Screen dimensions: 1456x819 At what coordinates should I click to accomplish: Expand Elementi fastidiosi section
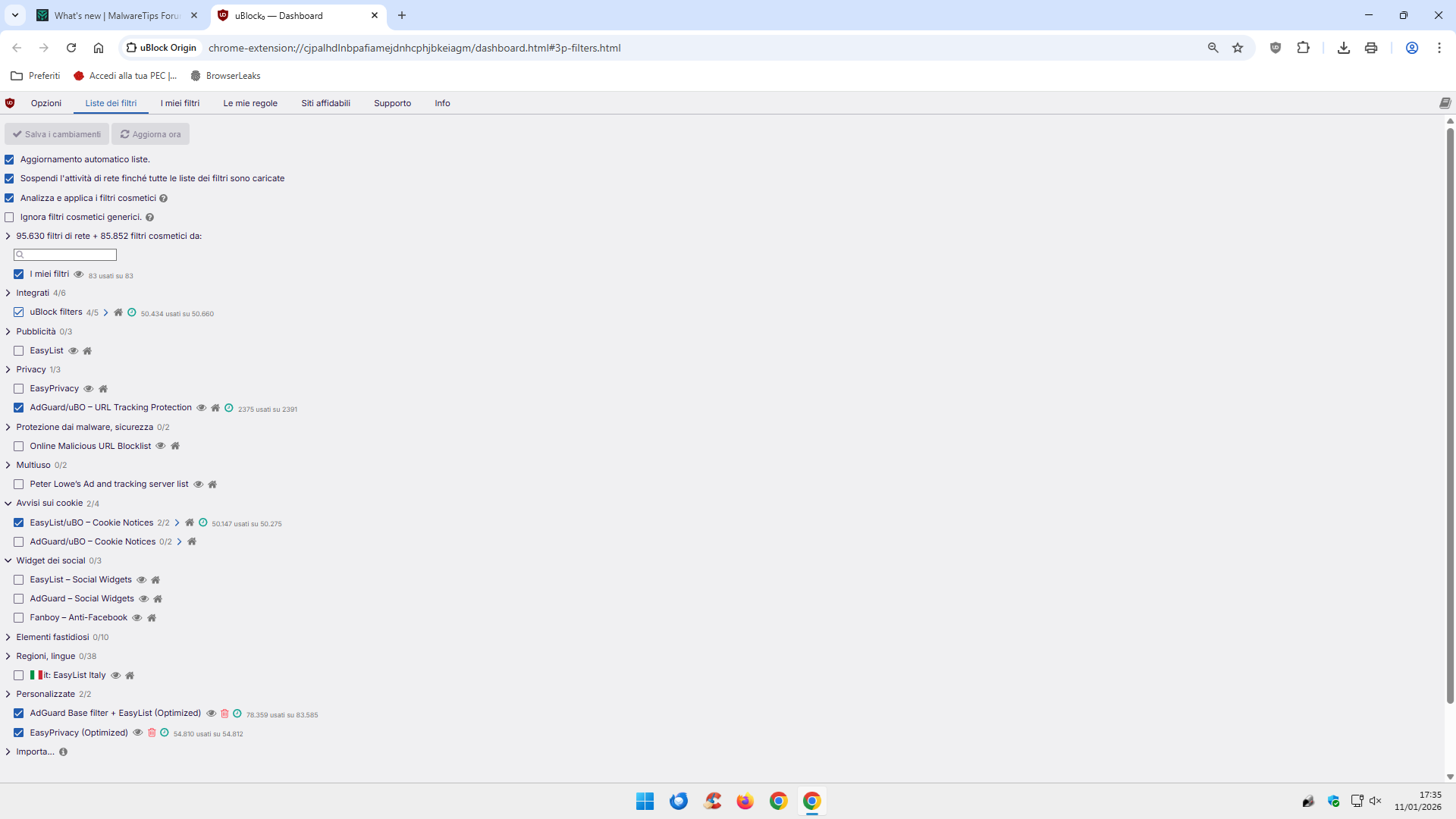tap(8, 638)
